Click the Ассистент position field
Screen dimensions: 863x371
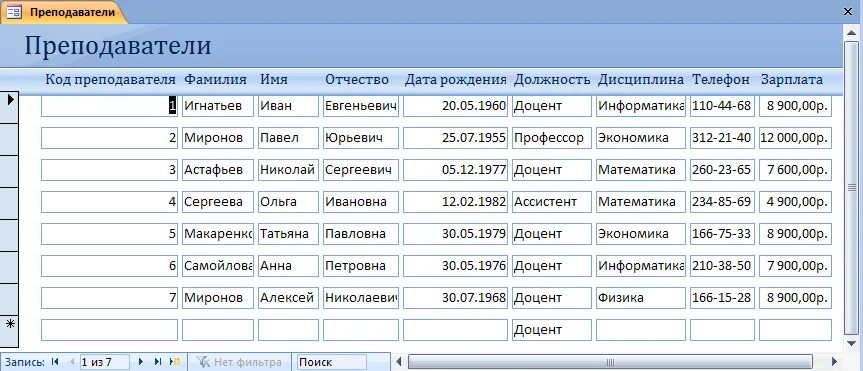click(x=552, y=202)
